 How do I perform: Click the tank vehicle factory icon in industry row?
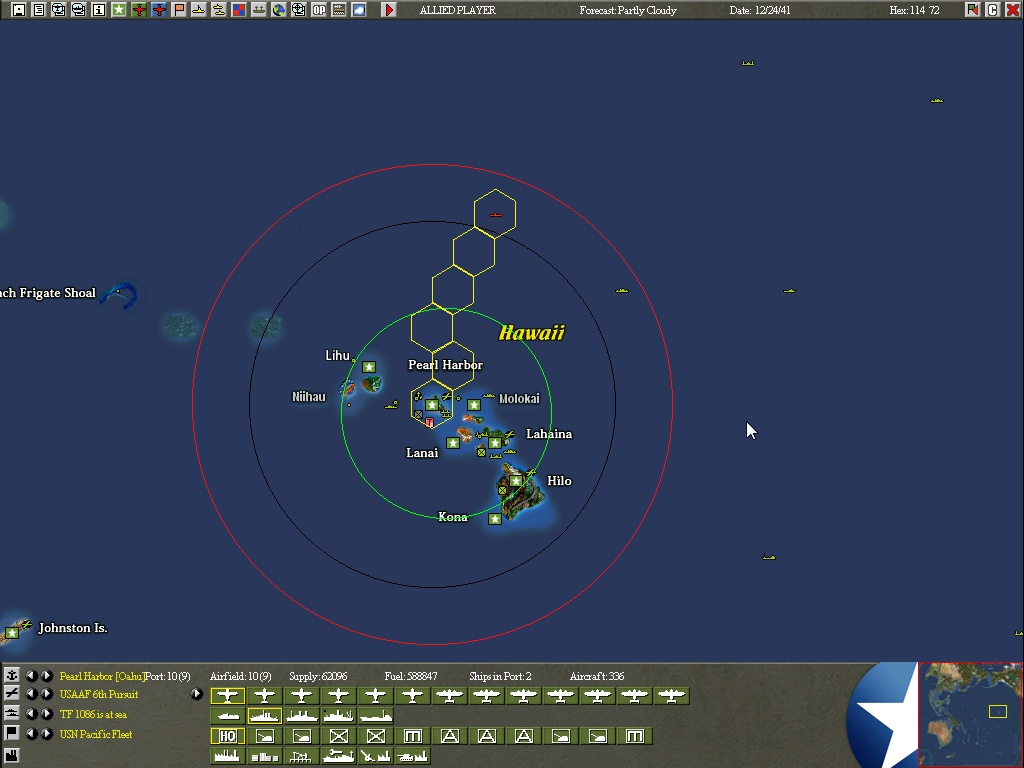pos(412,756)
